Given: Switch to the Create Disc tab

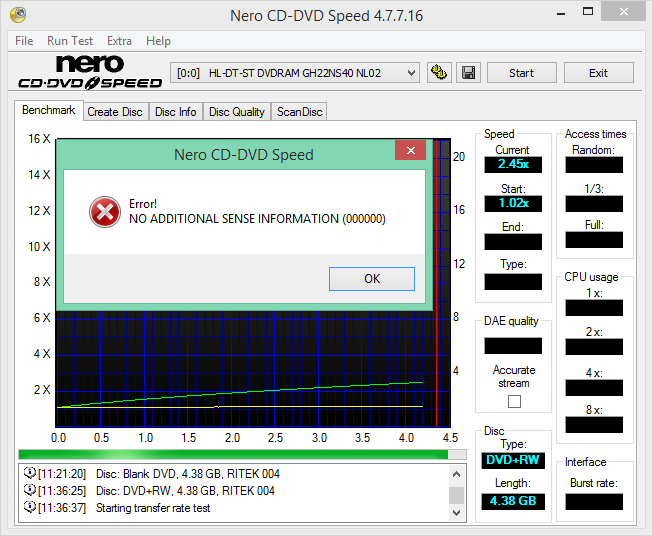Looking at the screenshot, I should [115, 112].
